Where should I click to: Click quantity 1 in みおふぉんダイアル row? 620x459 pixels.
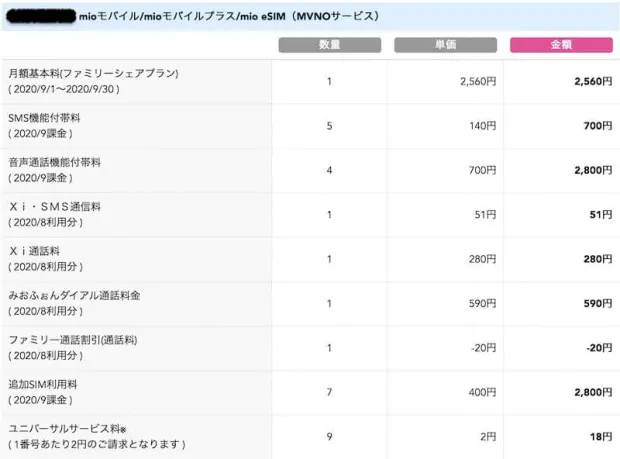click(329, 304)
